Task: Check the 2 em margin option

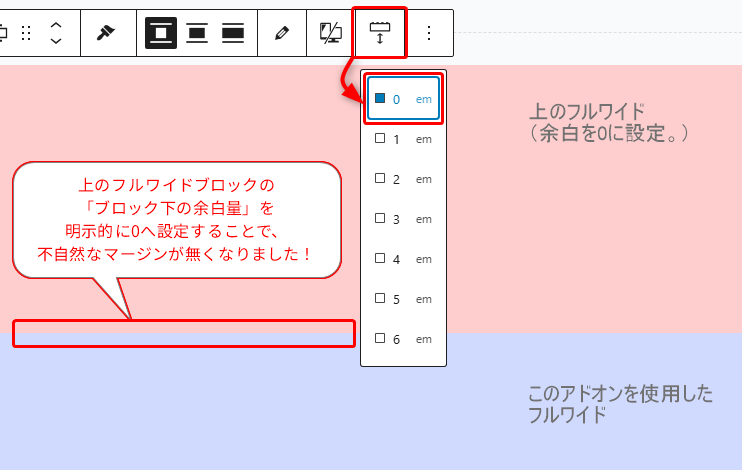Action: coord(403,179)
